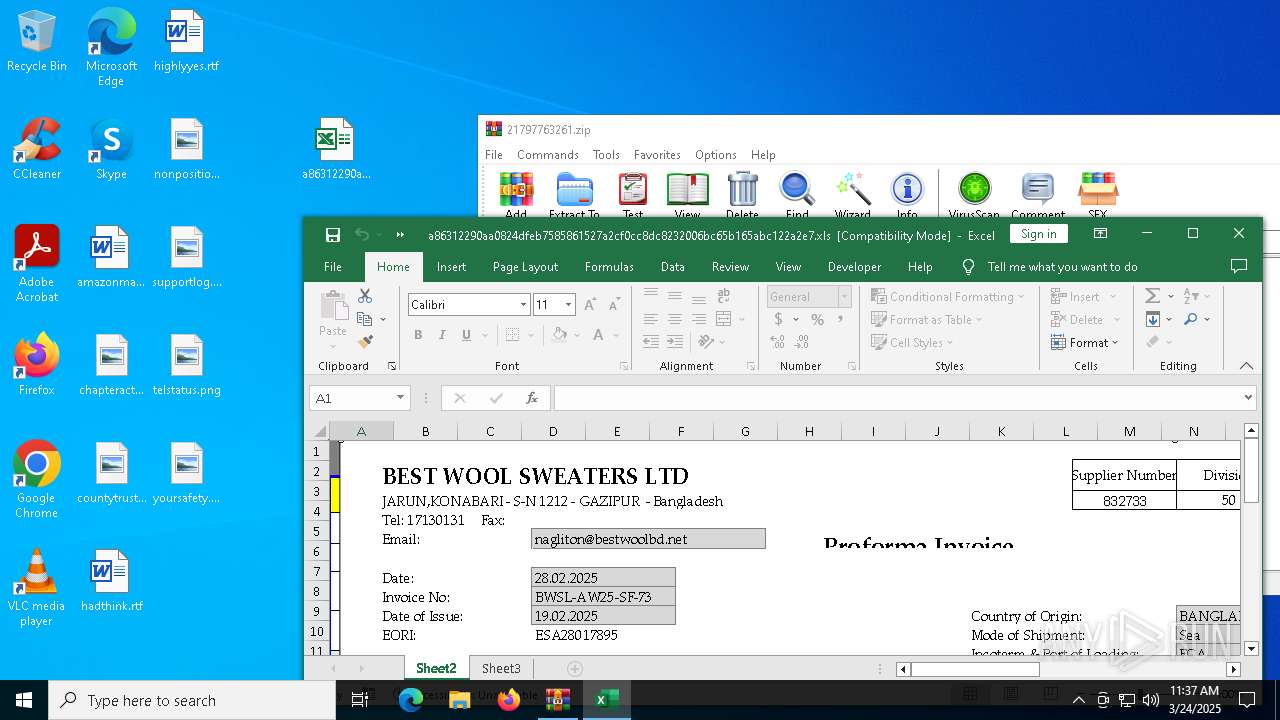Toggle Middle Align for cells

(675, 296)
